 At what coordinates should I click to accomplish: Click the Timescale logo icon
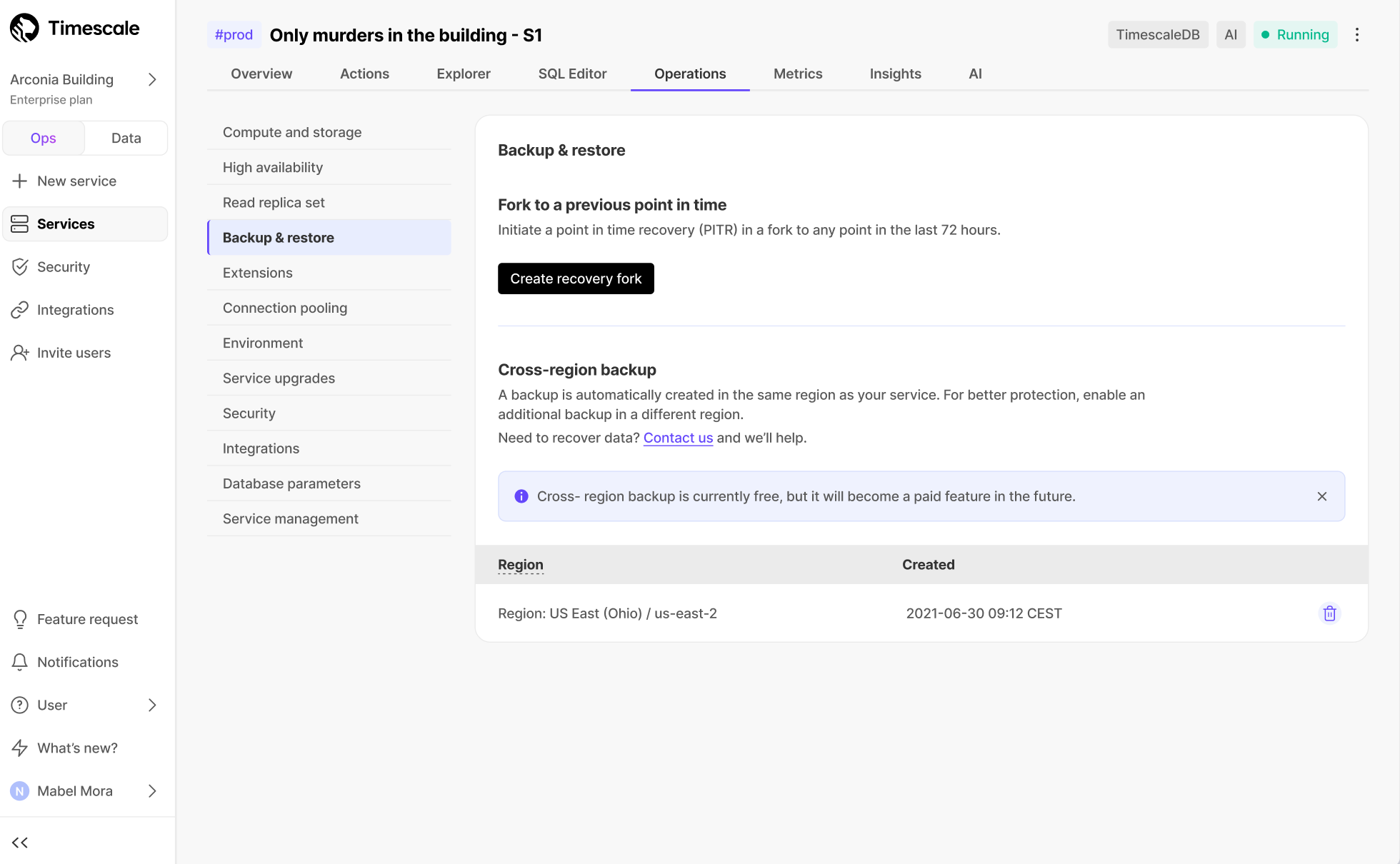tap(24, 28)
